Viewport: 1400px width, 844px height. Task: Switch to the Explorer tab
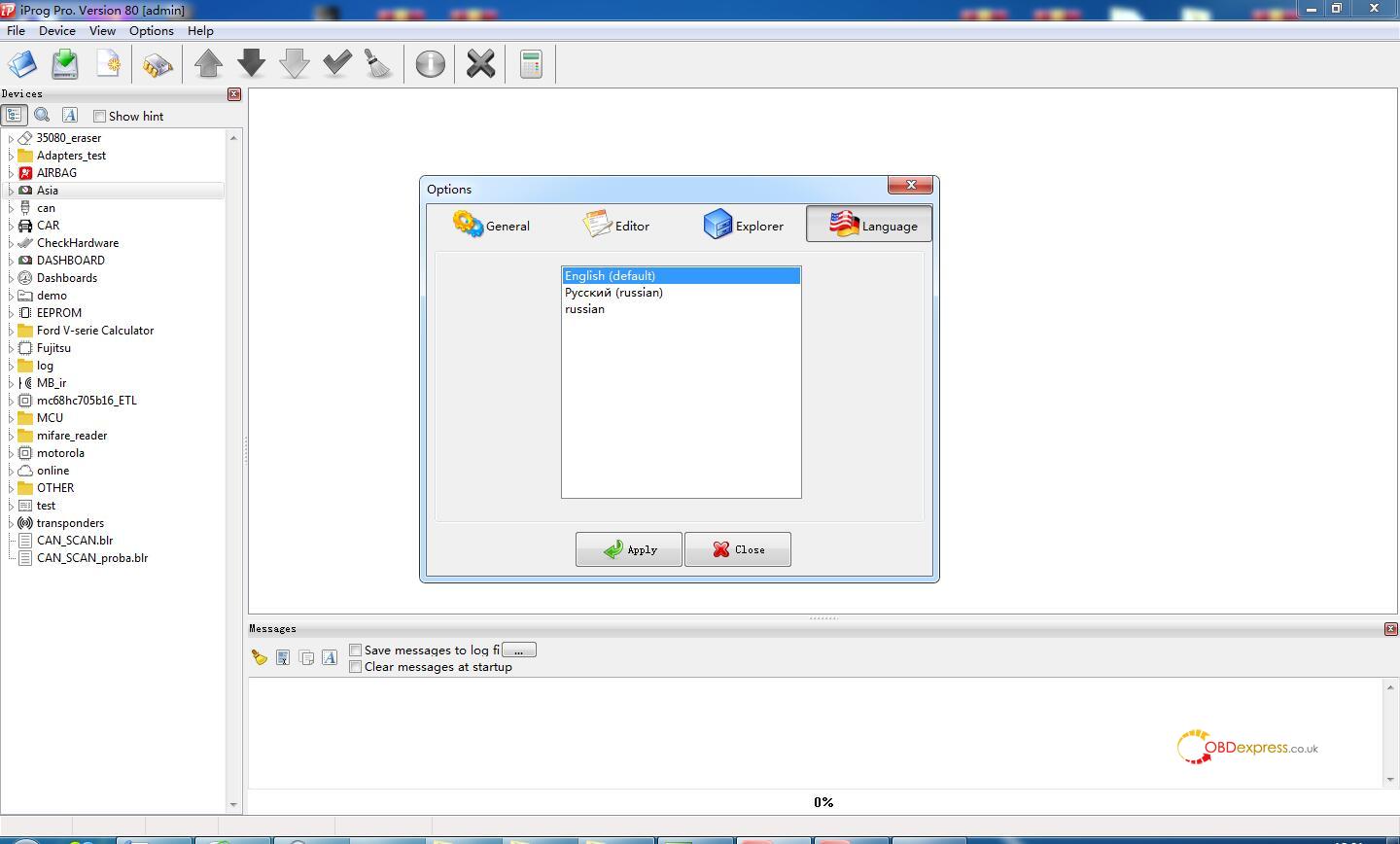[x=743, y=225]
